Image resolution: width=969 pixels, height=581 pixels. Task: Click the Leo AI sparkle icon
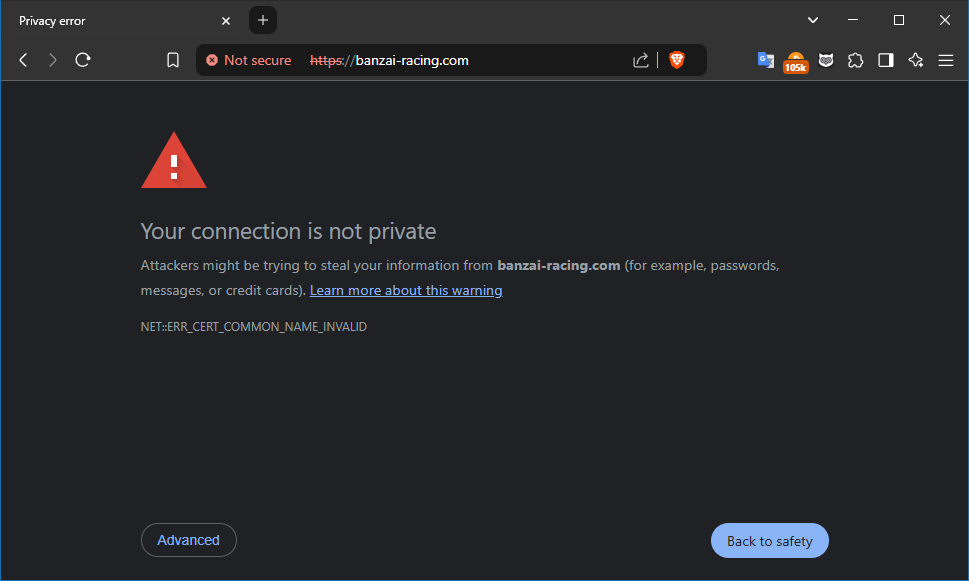(915, 60)
